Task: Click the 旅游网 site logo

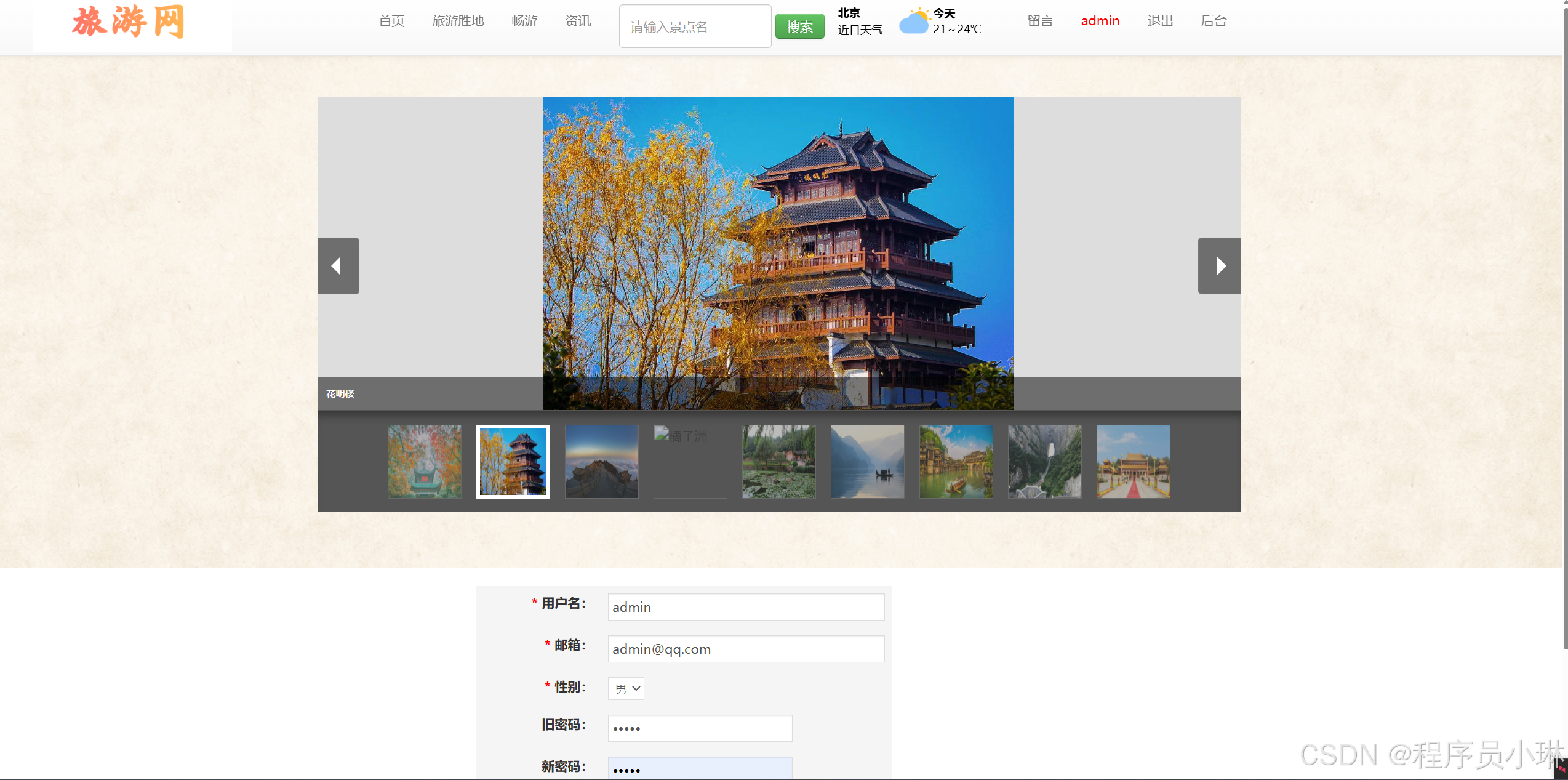Action: click(x=129, y=23)
